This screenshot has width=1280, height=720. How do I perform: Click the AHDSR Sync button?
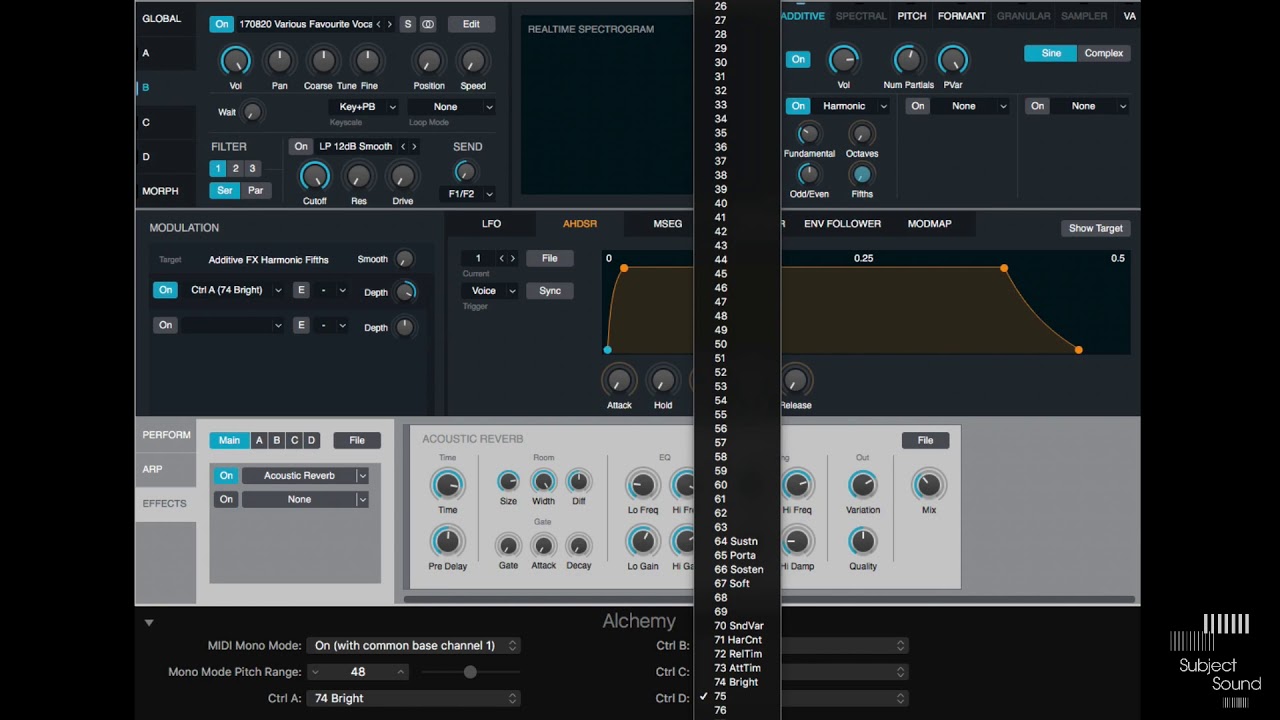point(550,291)
